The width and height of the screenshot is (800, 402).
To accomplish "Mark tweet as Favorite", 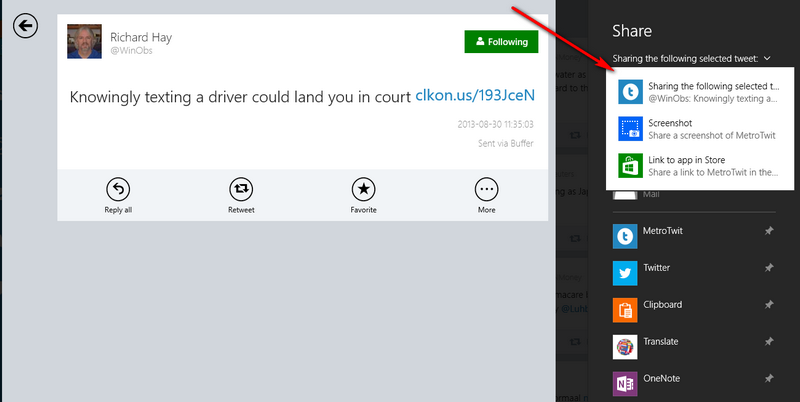I will tap(363, 189).
